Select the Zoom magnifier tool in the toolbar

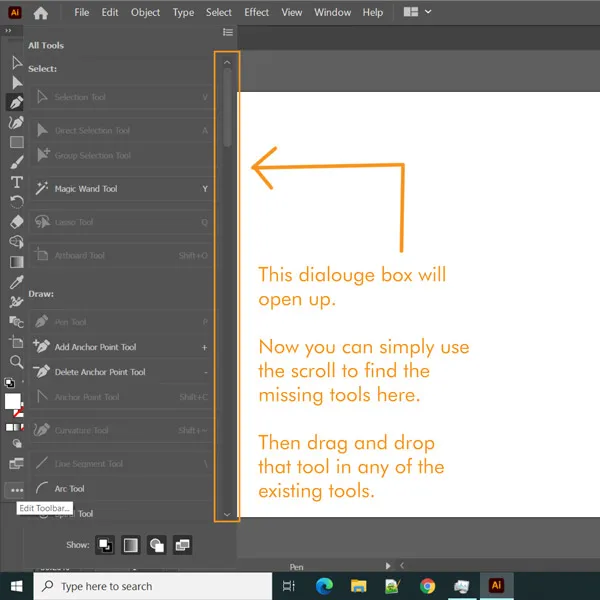(x=16, y=362)
